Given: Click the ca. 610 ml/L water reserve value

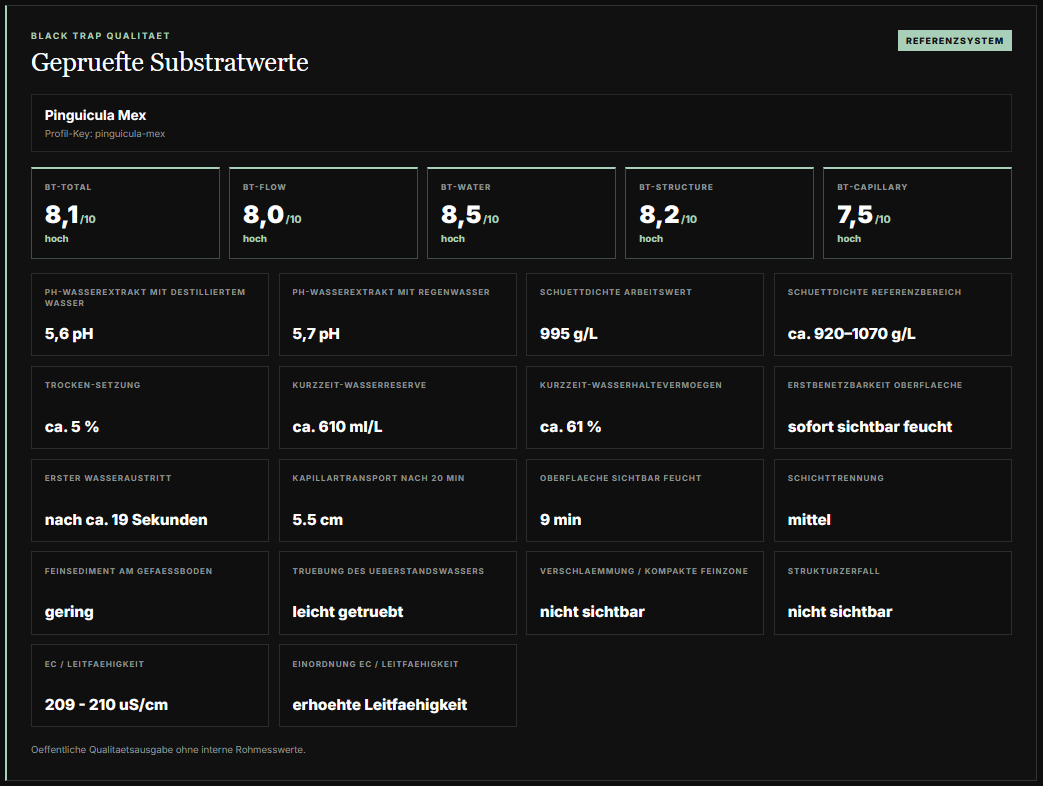Looking at the screenshot, I should (337, 427).
